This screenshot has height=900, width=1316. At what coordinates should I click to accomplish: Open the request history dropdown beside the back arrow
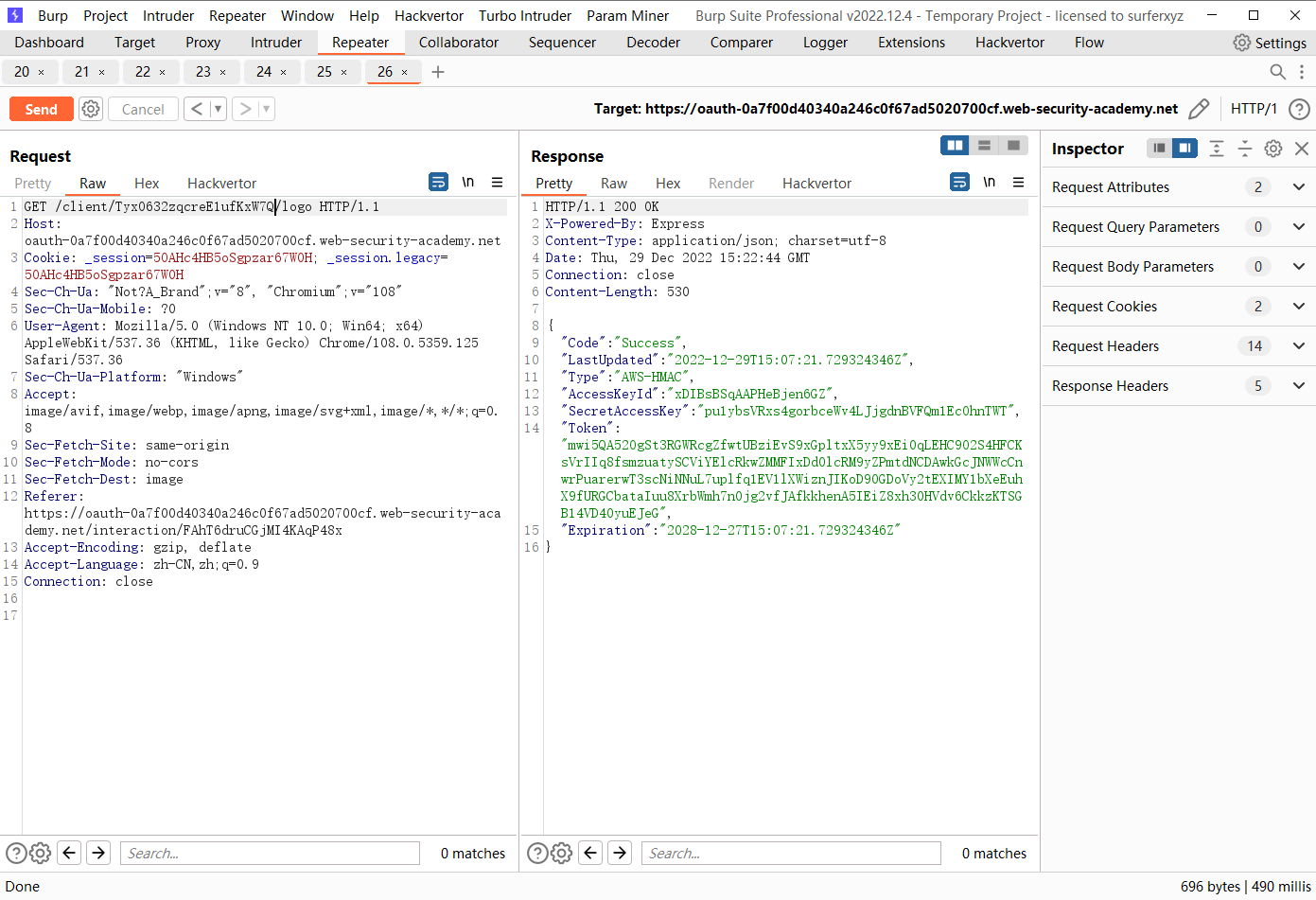pos(215,109)
